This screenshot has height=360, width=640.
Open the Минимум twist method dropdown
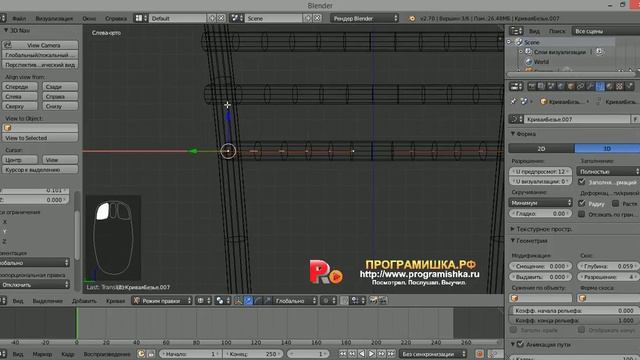540,203
